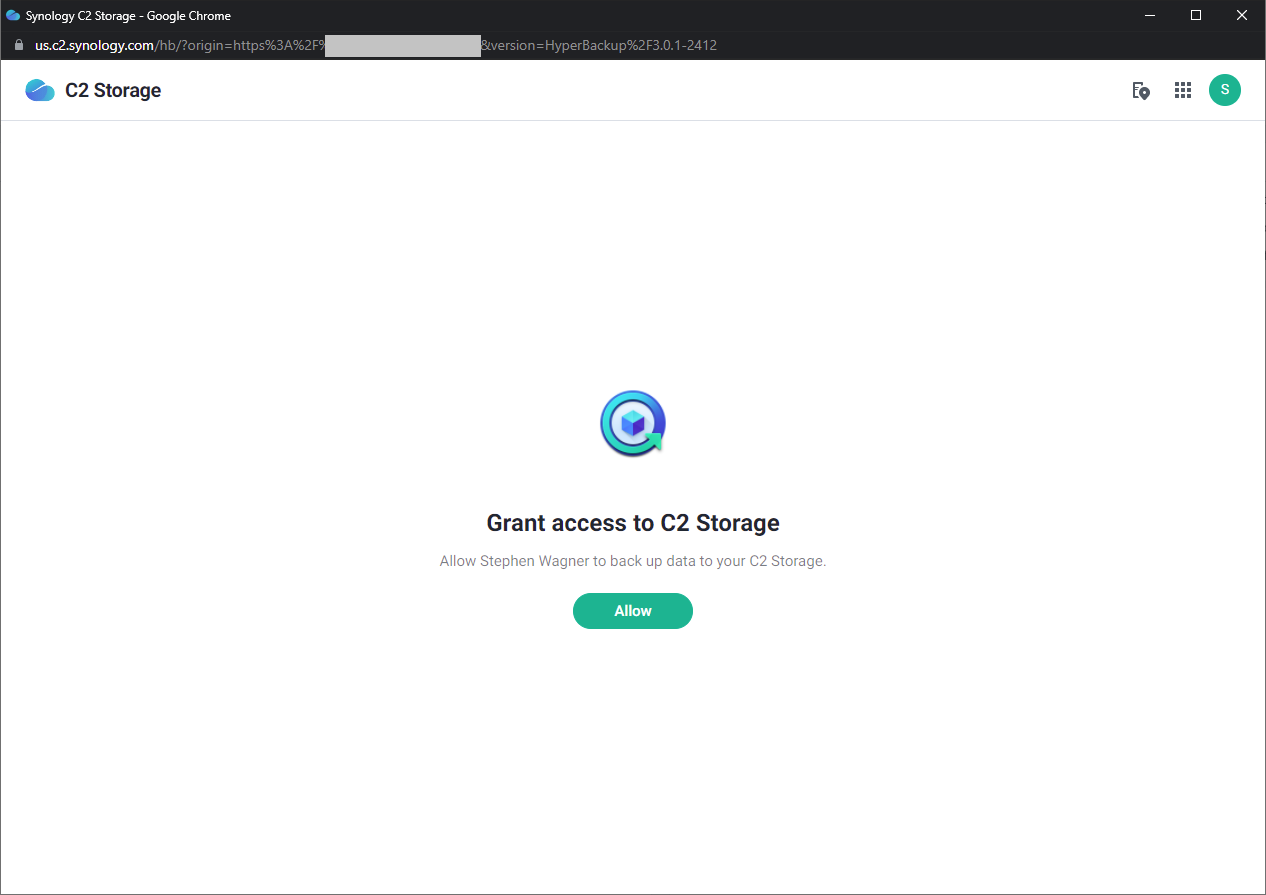Image resolution: width=1266 pixels, height=895 pixels.
Task: Minimize the Chrome window
Action: pos(1151,15)
